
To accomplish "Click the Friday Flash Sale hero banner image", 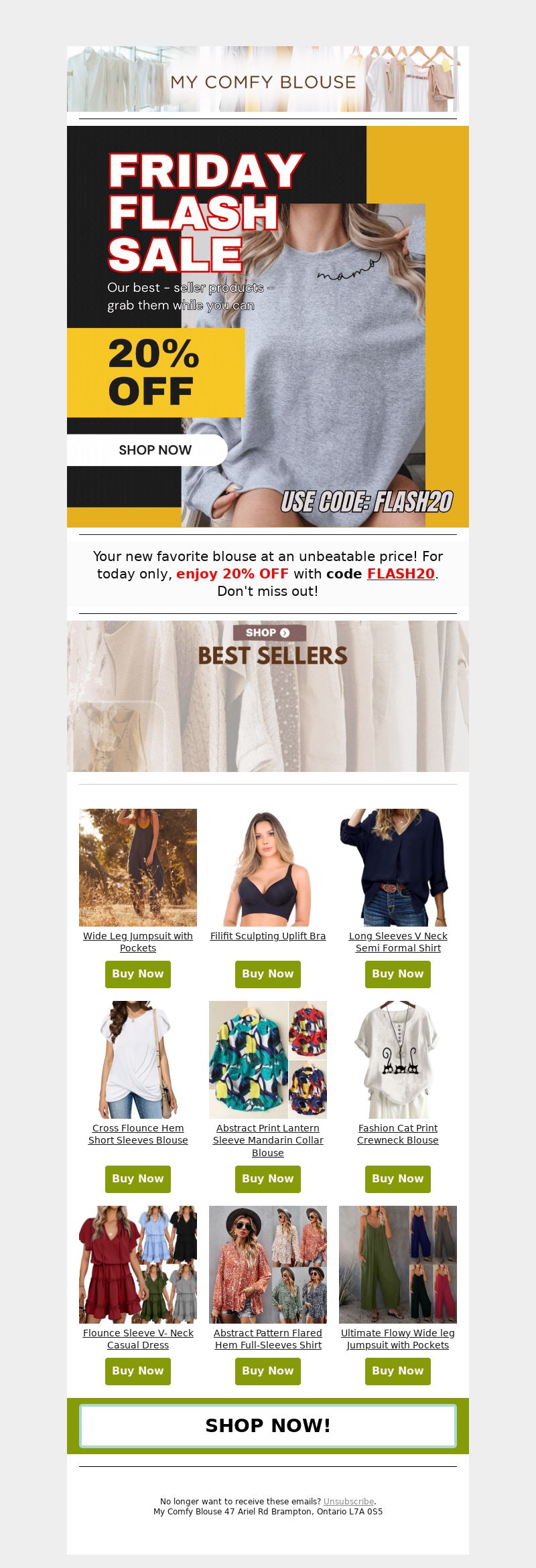I will tap(268, 327).
